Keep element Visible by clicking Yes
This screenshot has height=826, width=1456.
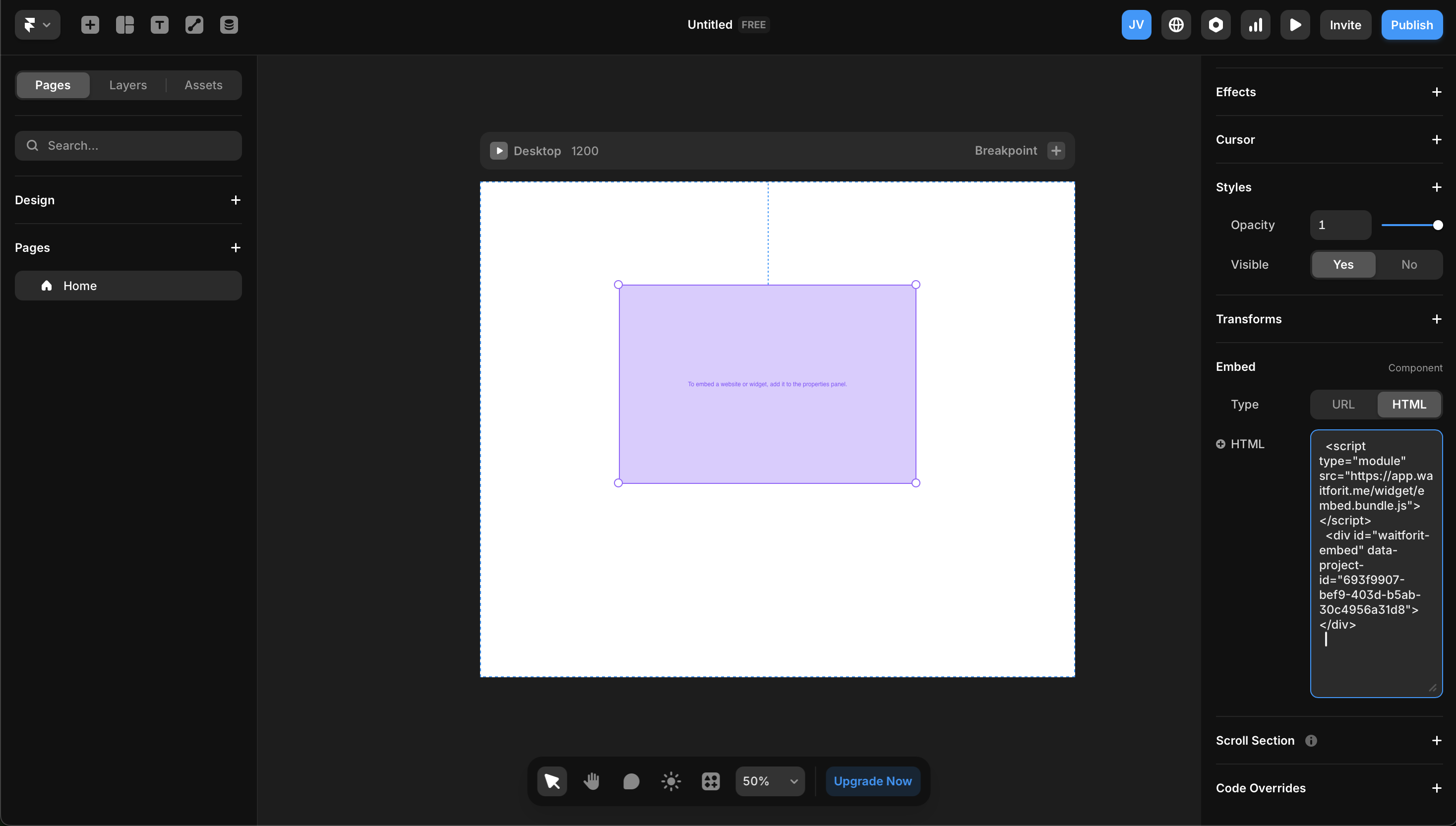[1343, 264]
